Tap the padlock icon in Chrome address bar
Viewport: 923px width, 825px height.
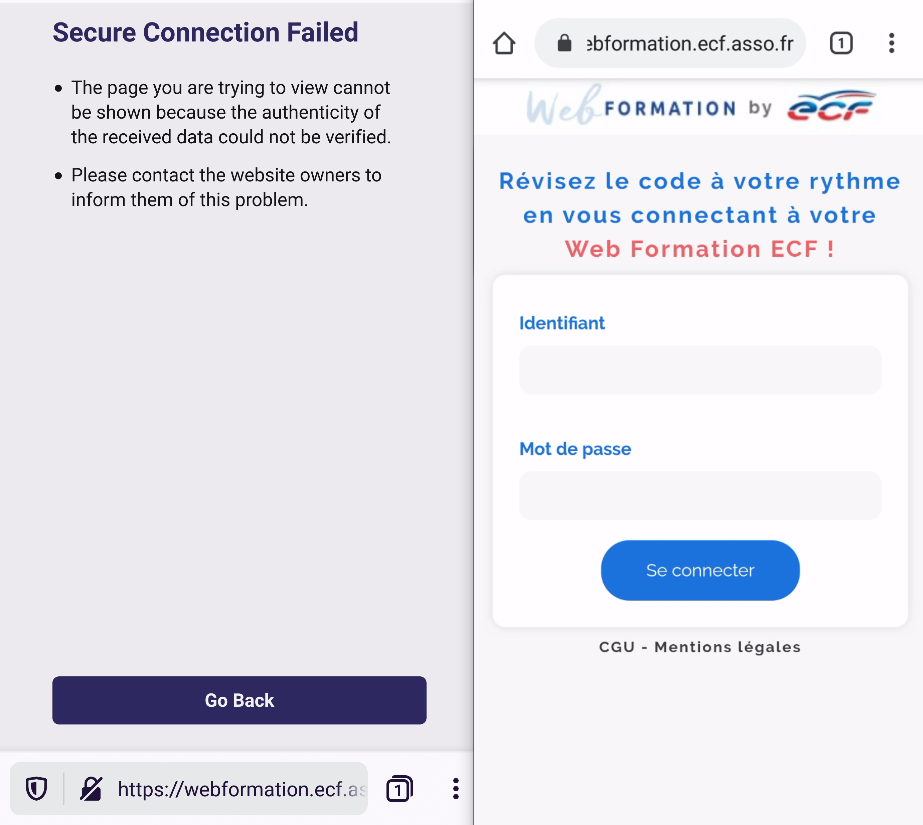(564, 43)
